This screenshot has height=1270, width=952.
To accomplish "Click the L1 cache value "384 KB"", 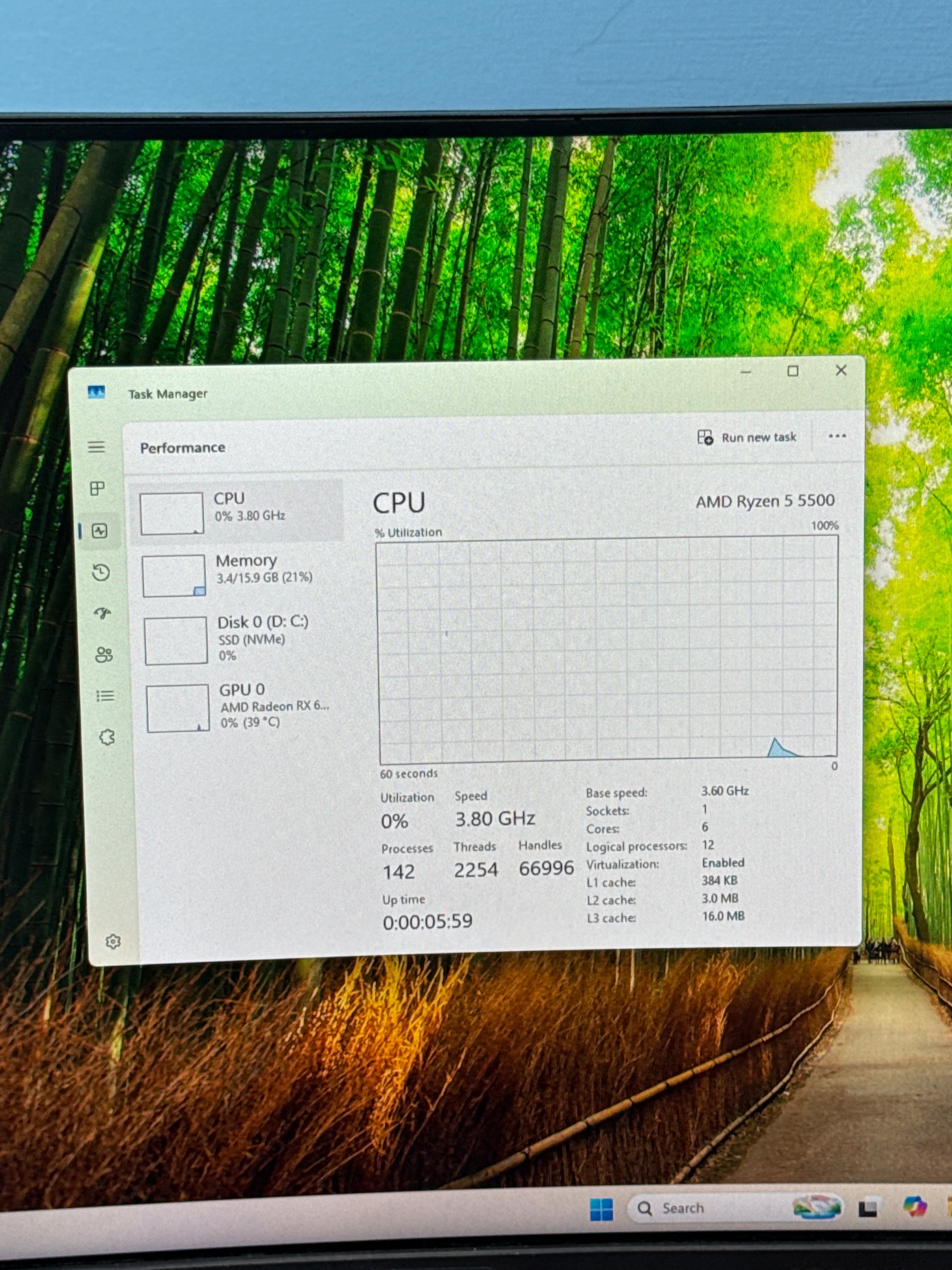I will pos(720,880).
